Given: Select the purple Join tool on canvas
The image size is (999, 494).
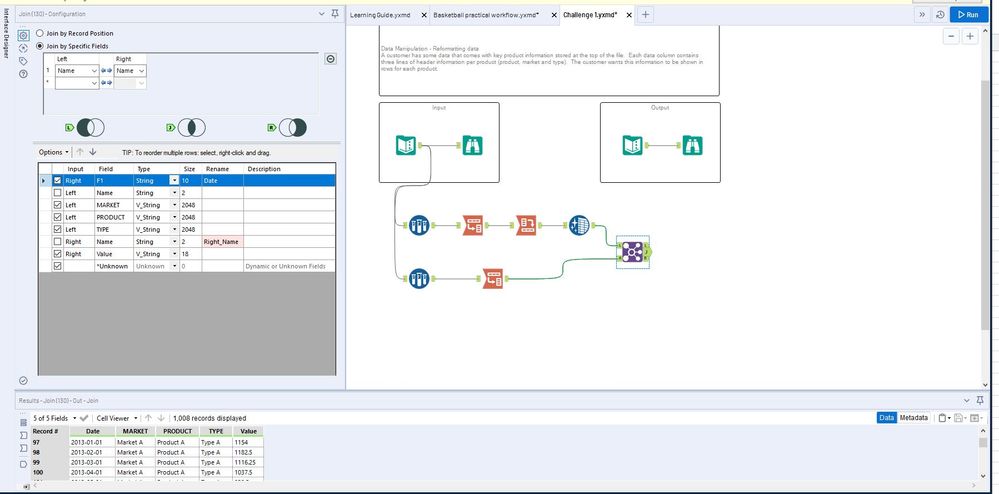Looking at the screenshot, I should pos(632,251).
